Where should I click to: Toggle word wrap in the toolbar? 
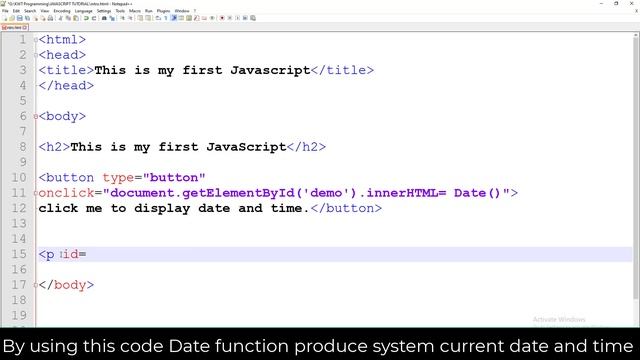click(158, 18)
